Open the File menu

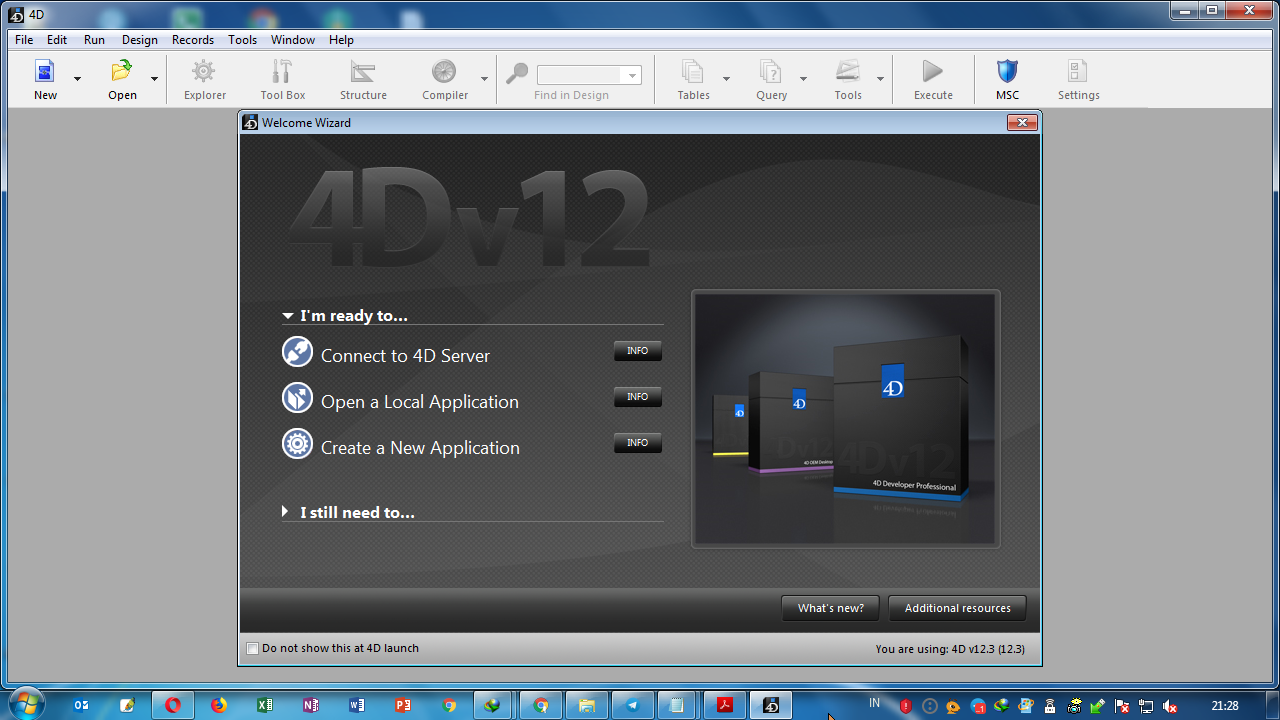(24, 40)
